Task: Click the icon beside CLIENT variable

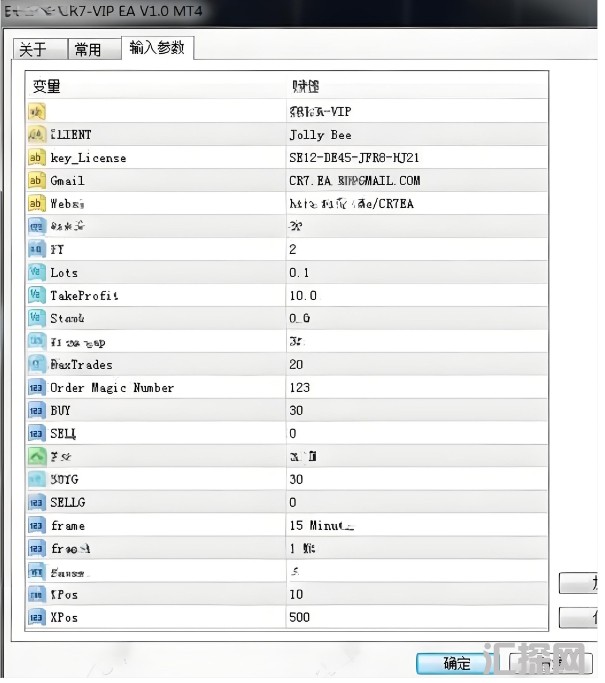Action: click(x=36, y=134)
